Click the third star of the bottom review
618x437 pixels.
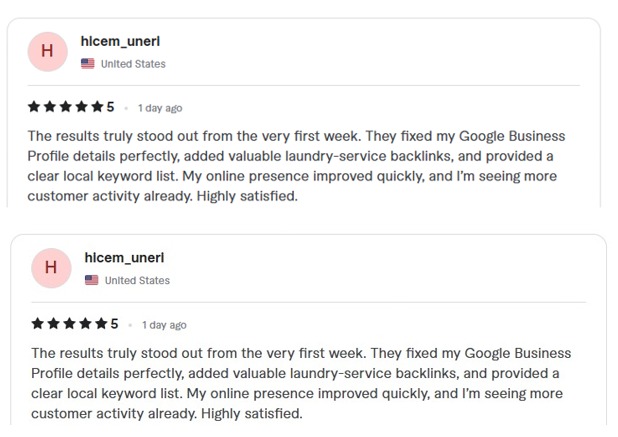pos(70,324)
